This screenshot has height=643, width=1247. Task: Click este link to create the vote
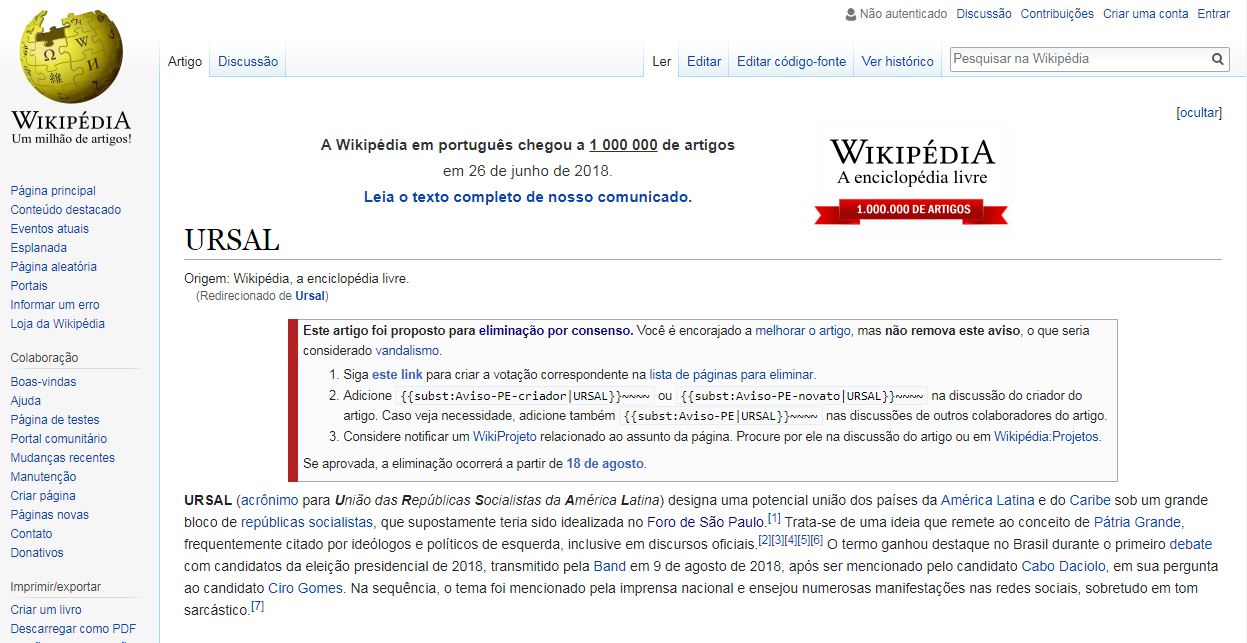coord(398,375)
